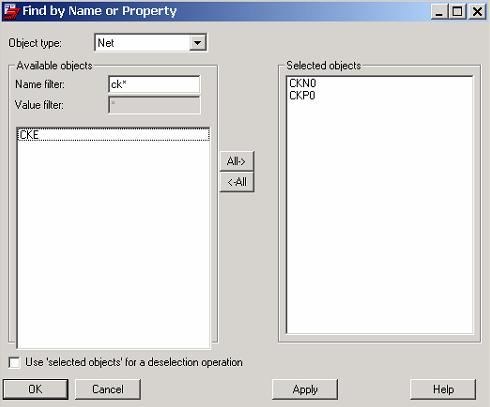Click the disabled Value filter field

click(154, 105)
